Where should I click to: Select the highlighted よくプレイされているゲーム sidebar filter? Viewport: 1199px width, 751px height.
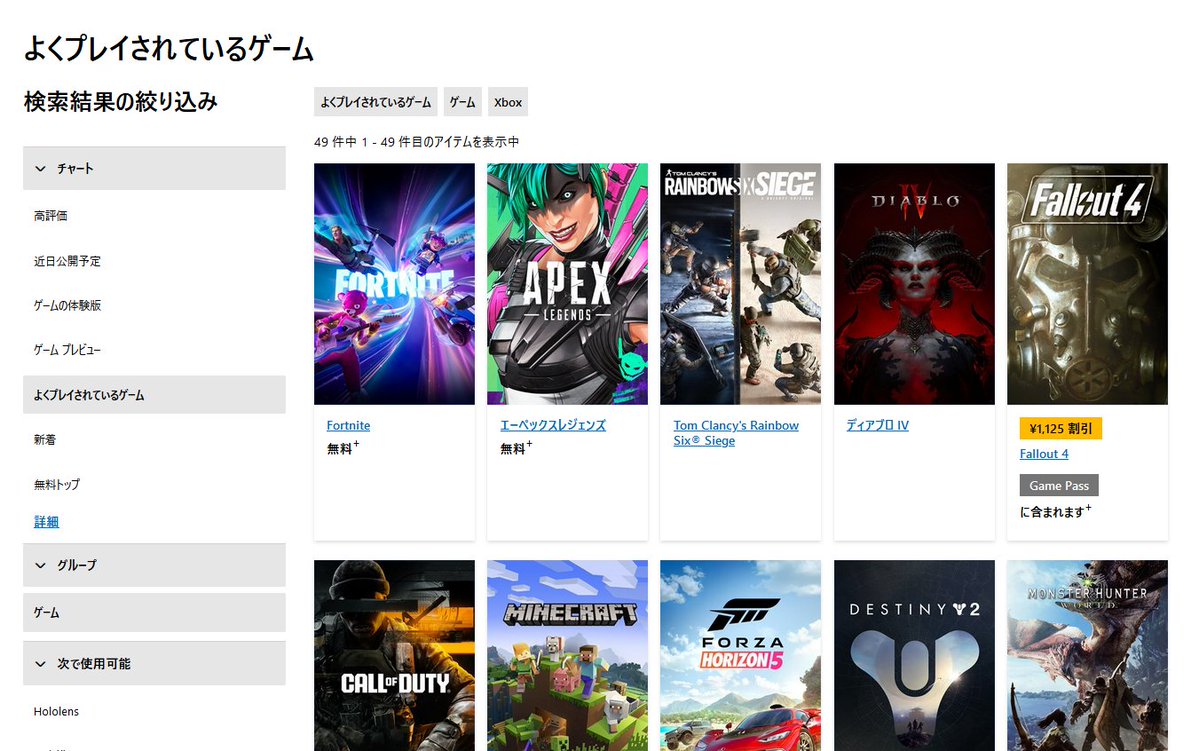coord(154,395)
